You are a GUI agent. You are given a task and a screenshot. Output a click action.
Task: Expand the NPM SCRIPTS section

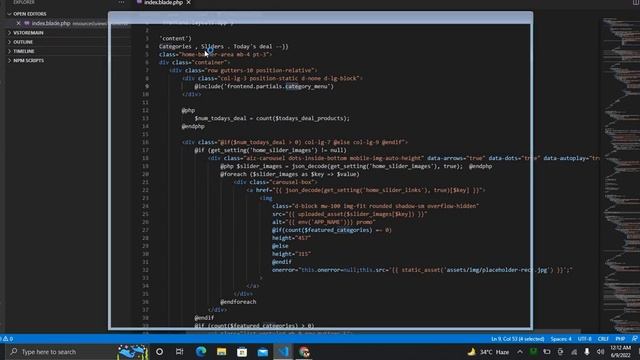tap(25, 60)
